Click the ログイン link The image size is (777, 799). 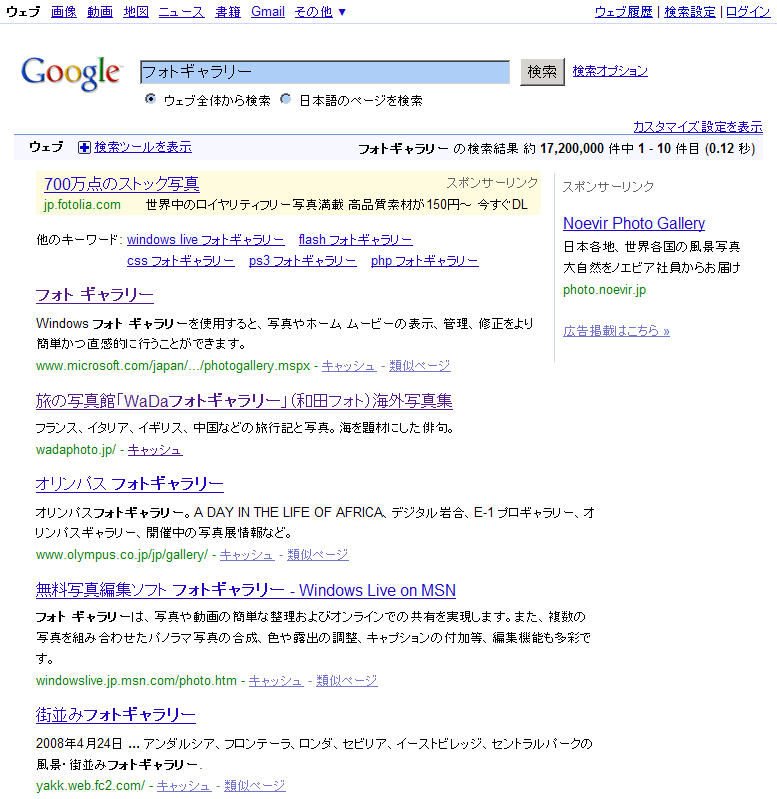tap(748, 12)
